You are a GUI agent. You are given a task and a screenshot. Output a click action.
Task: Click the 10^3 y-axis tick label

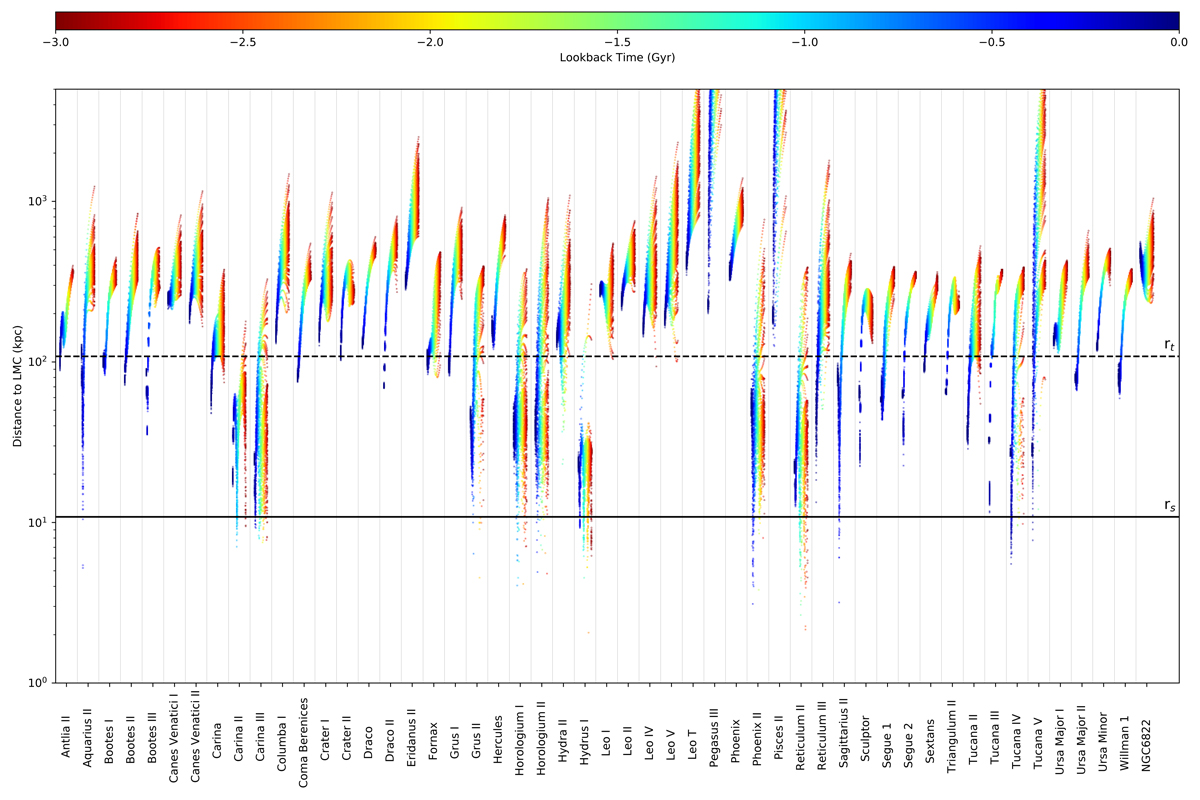[37, 201]
